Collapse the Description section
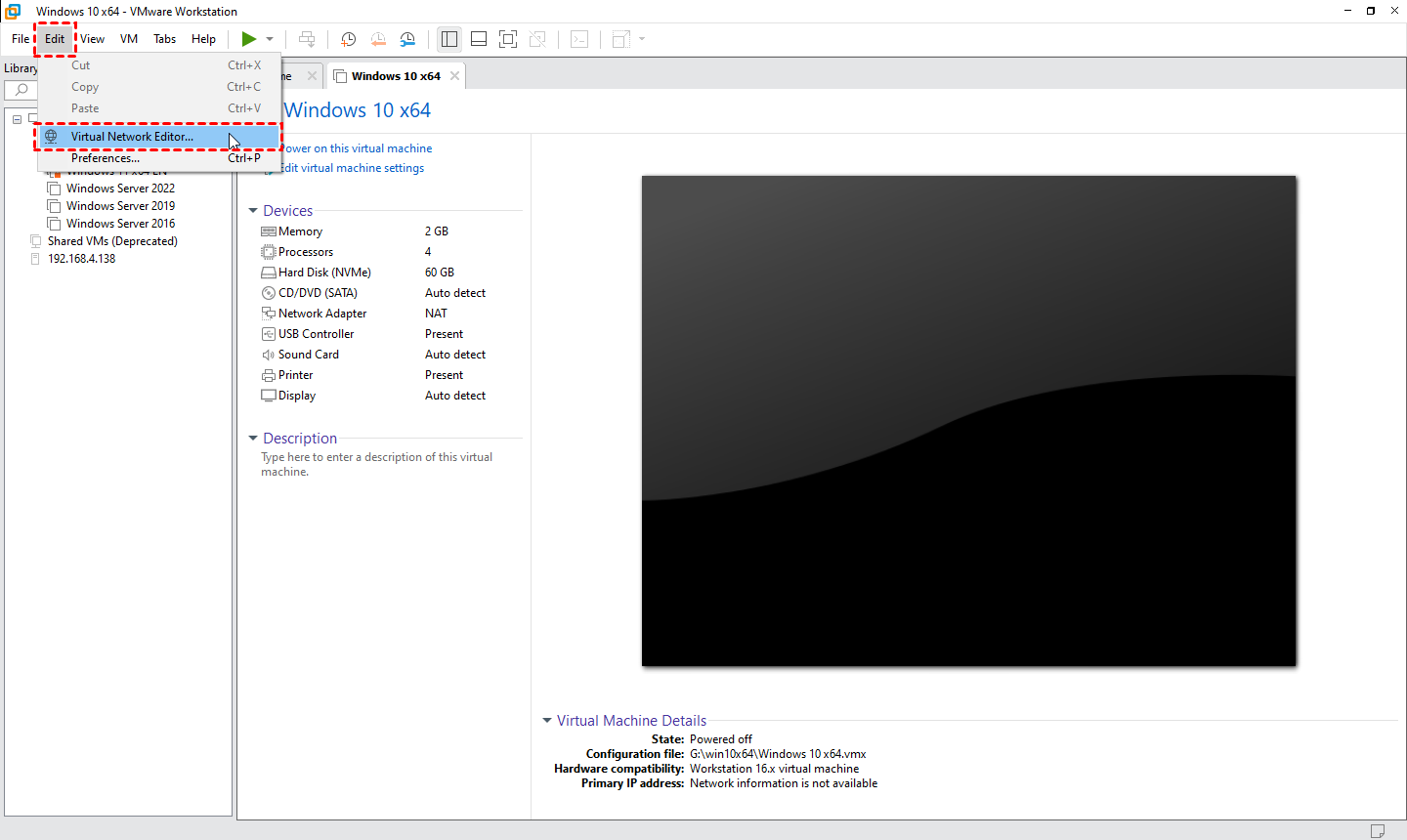This screenshot has width=1407, height=840. click(x=253, y=439)
